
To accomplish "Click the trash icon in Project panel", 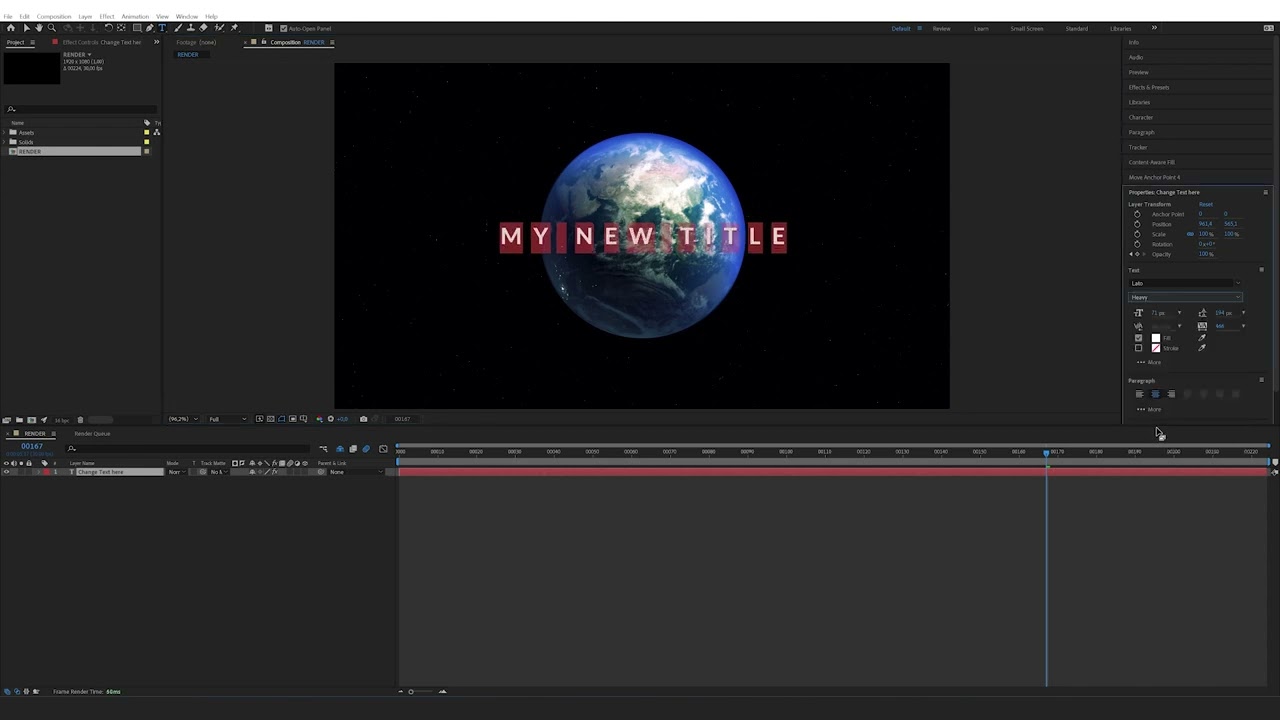I will [x=80, y=420].
